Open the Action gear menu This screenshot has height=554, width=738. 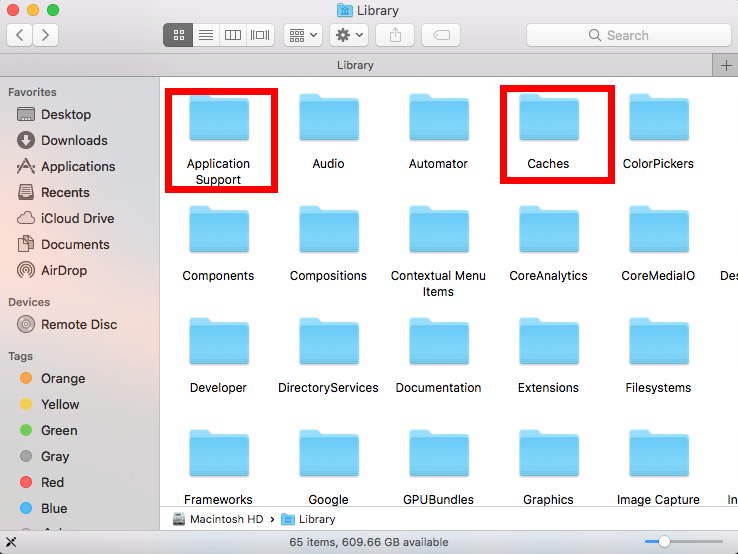point(349,35)
